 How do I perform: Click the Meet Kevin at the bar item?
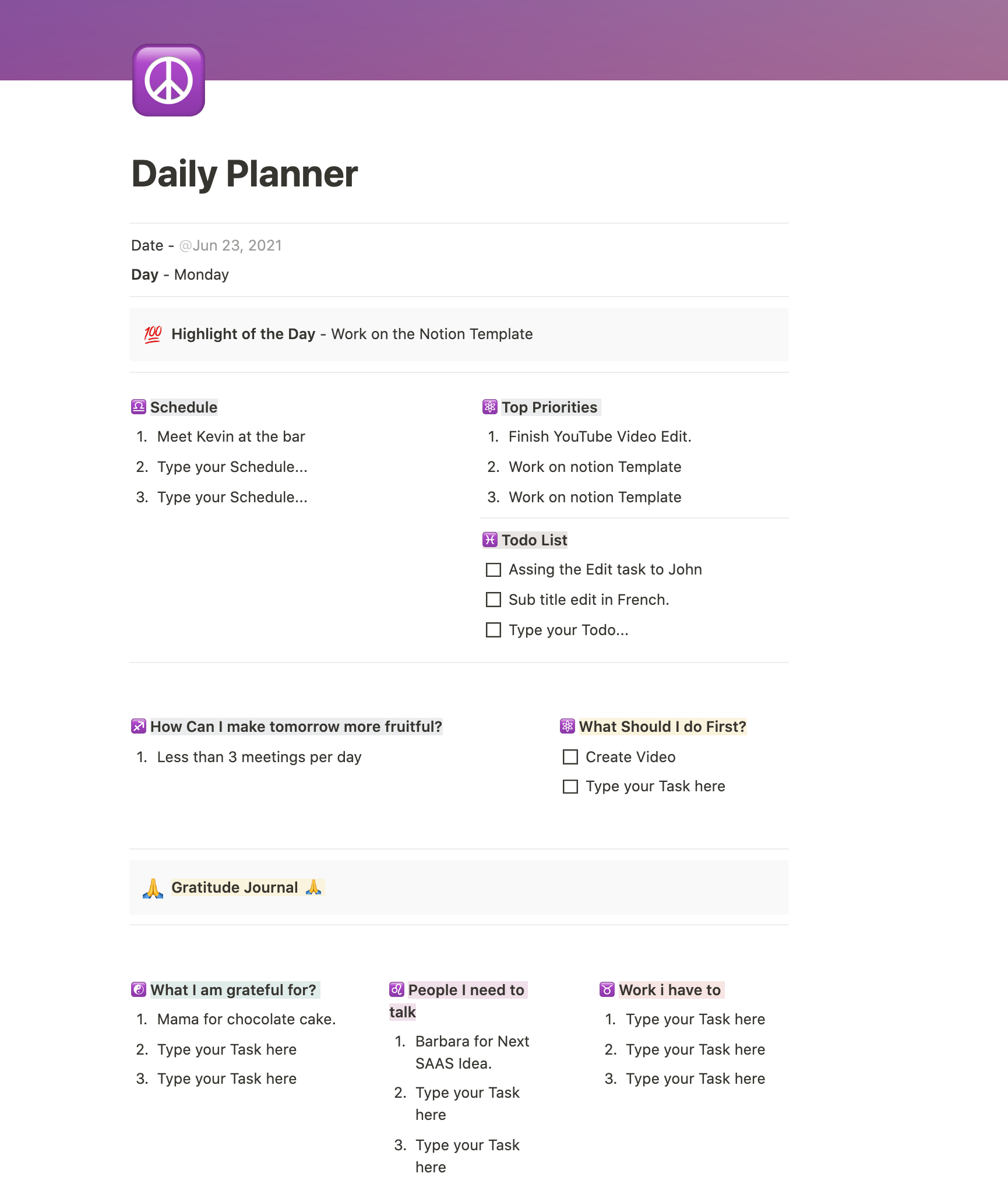tap(231, 436)
